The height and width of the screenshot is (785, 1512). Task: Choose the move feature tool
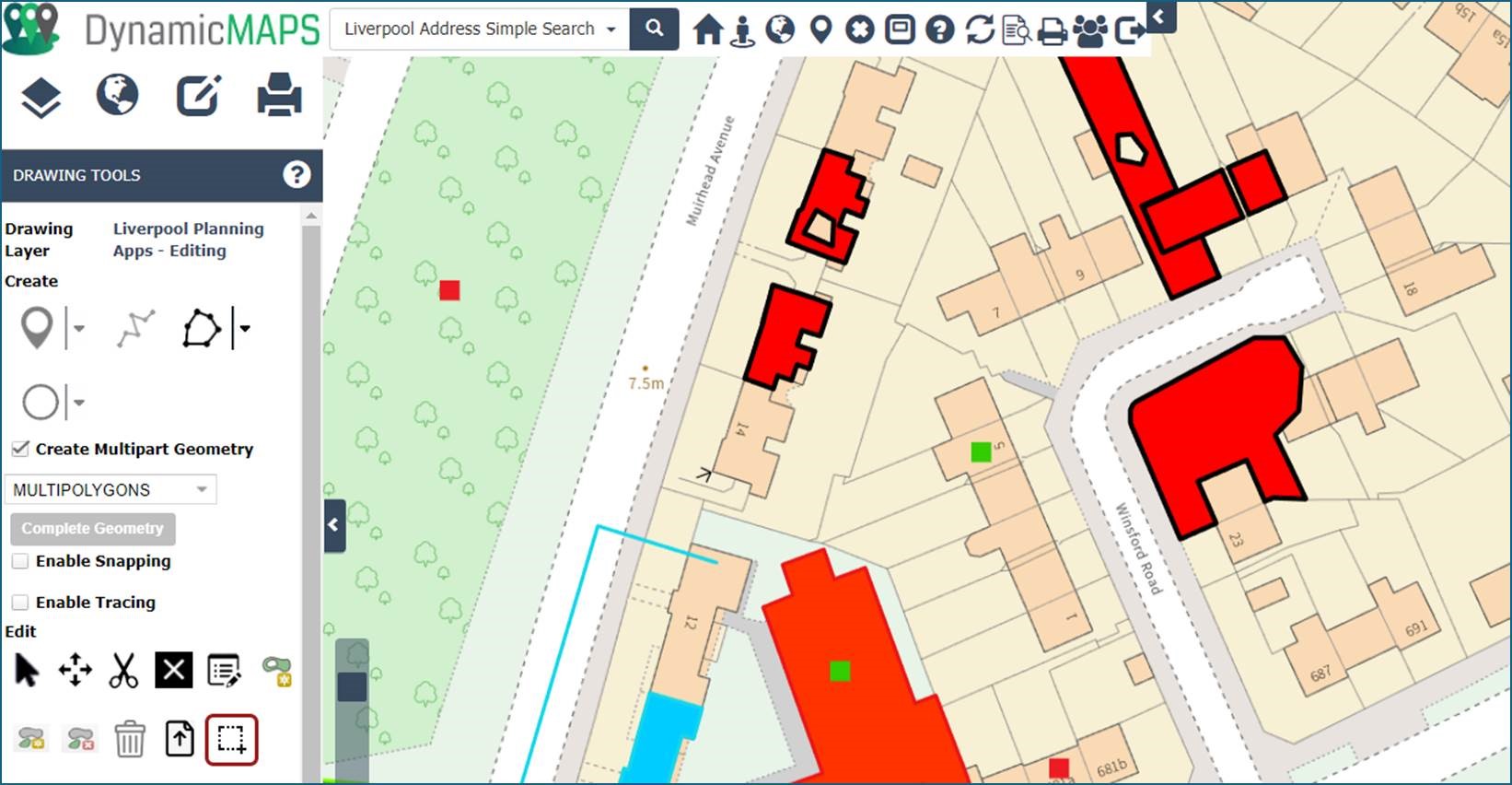(x=76, y=670)
